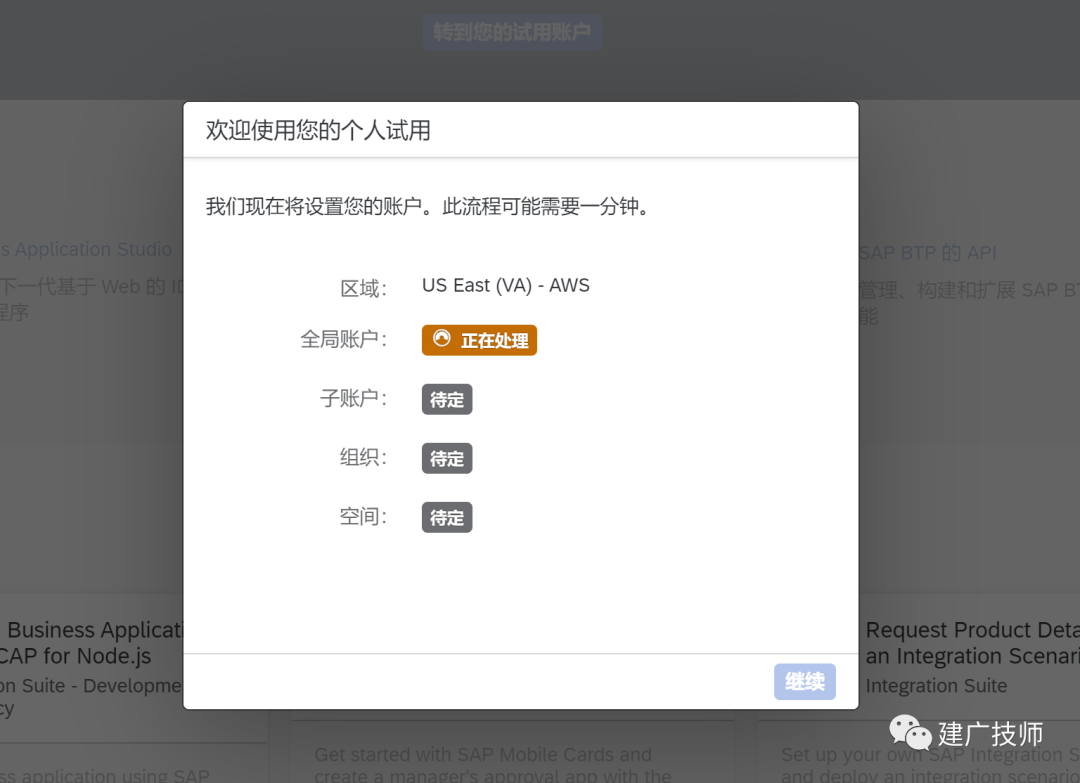Click the 子账户 label

point(353,398)
